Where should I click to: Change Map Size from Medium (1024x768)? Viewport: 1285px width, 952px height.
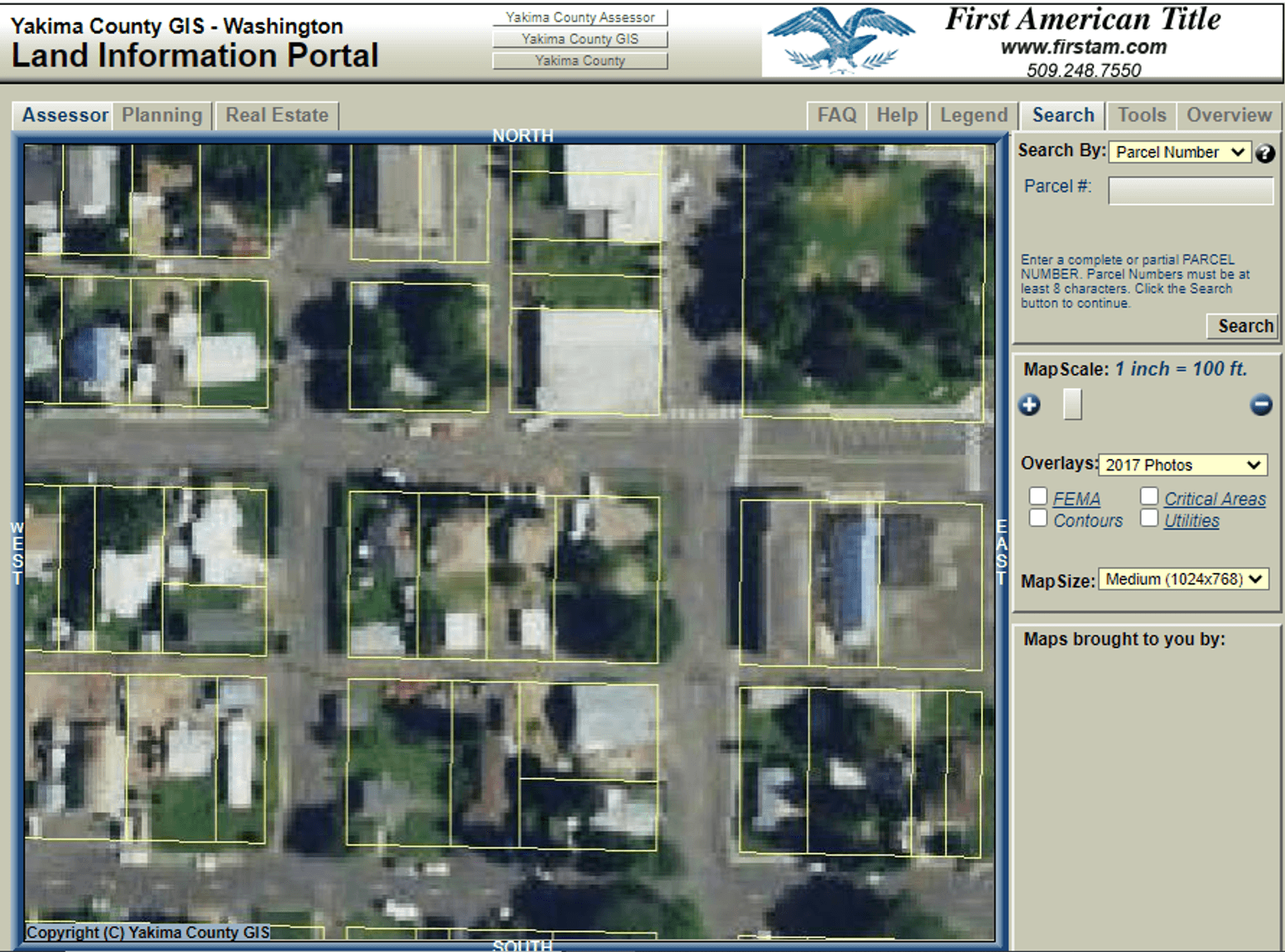click(1184, 579)
